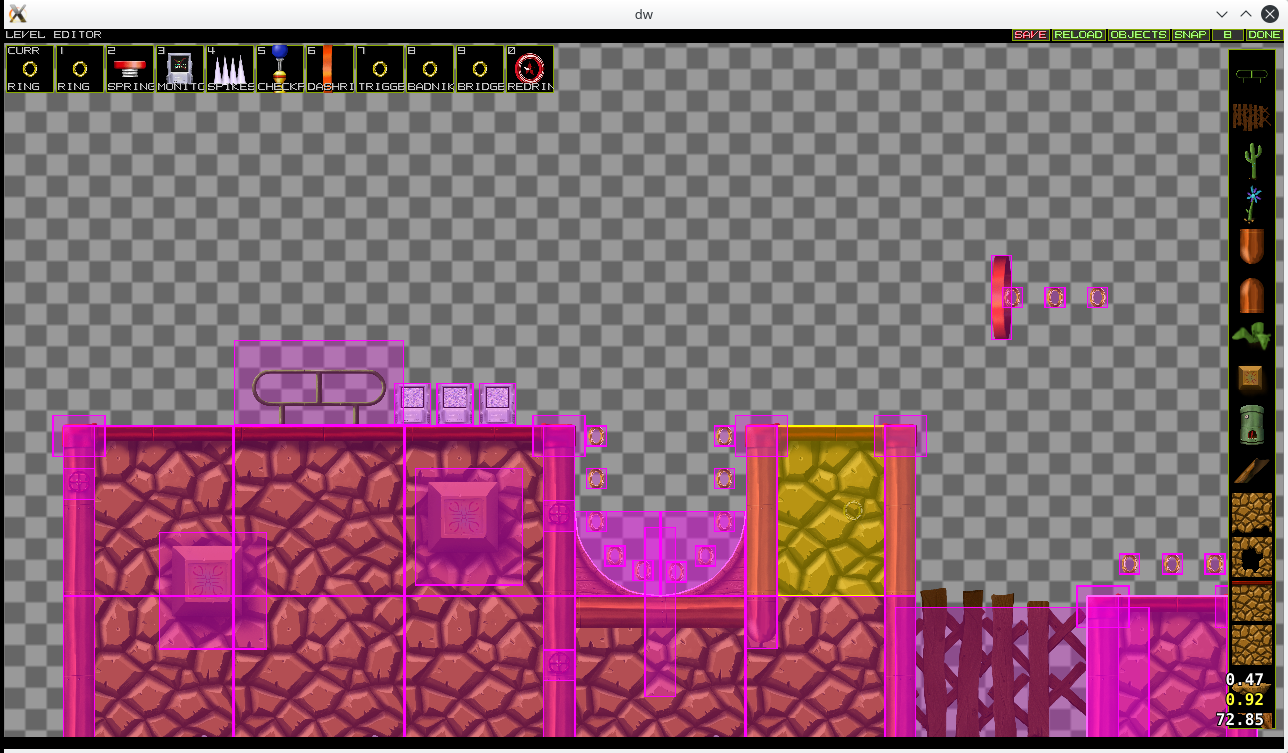Screen dimensions: 1288x753
Task: Click the DONE button
Action: pyautogui.click(x=1263, y=35)
